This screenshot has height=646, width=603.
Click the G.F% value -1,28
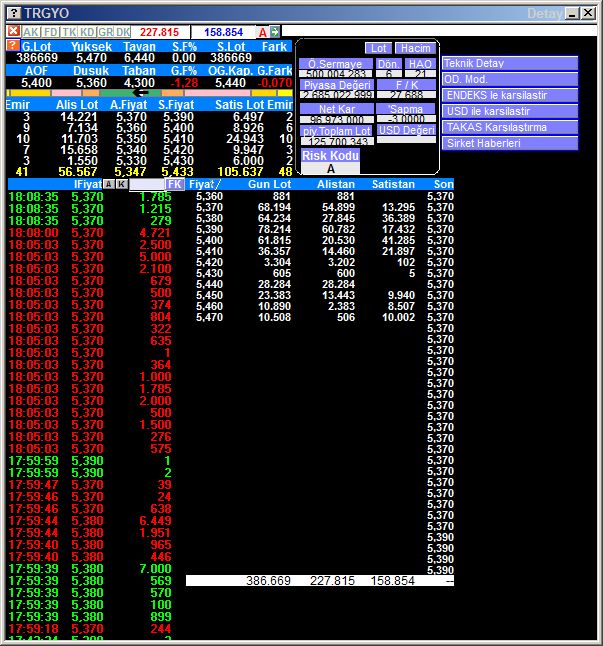pos(184,83)
